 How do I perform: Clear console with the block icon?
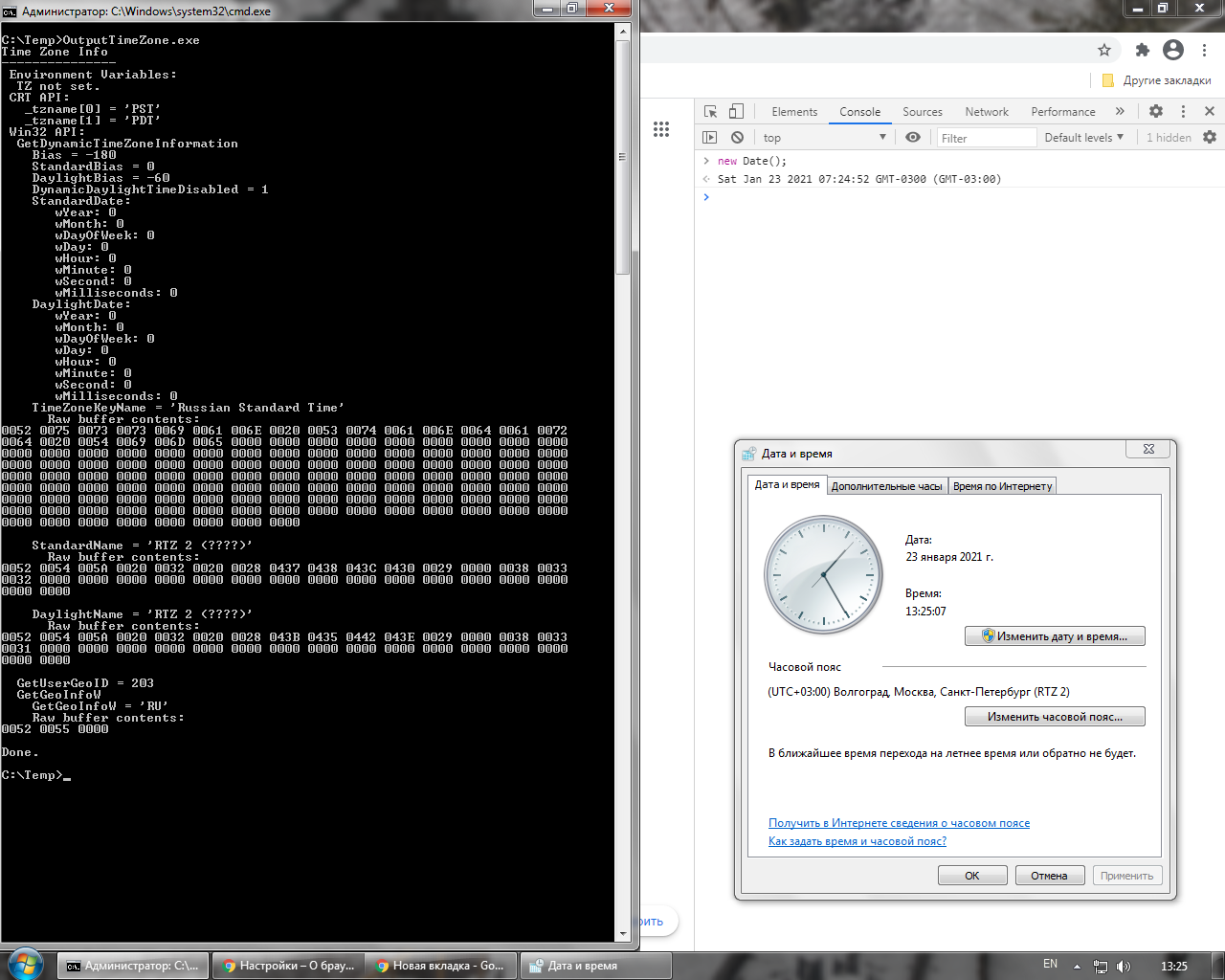[737, 137]
